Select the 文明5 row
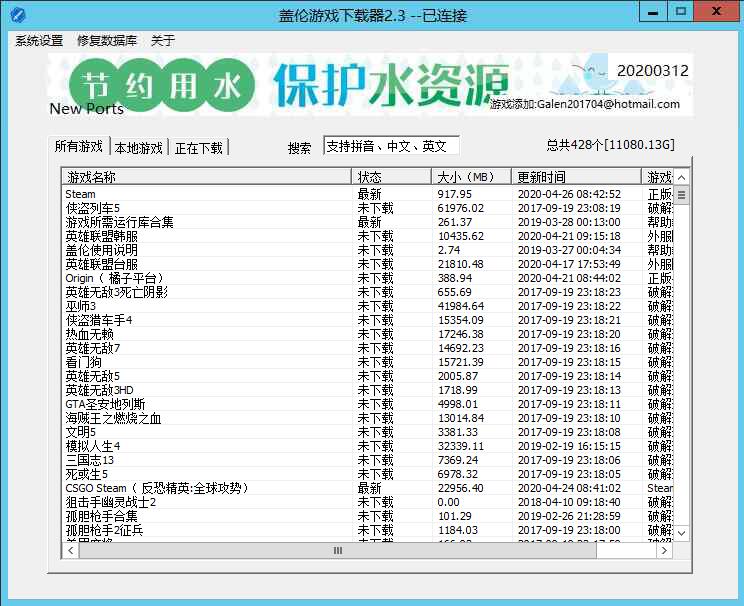Viewport: 744px width, 606px height. coord(368,432)
